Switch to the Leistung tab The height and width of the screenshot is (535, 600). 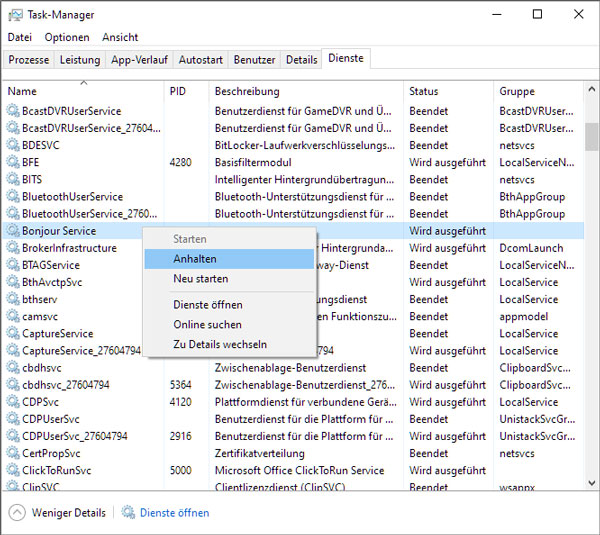point(80,60)
